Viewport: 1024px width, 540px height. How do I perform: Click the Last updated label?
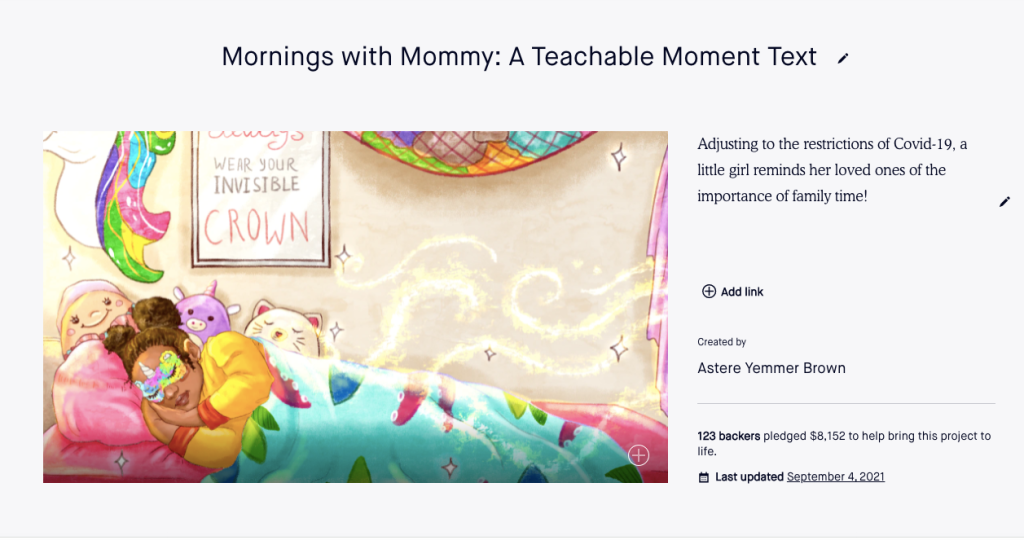[x=749, y=477]
